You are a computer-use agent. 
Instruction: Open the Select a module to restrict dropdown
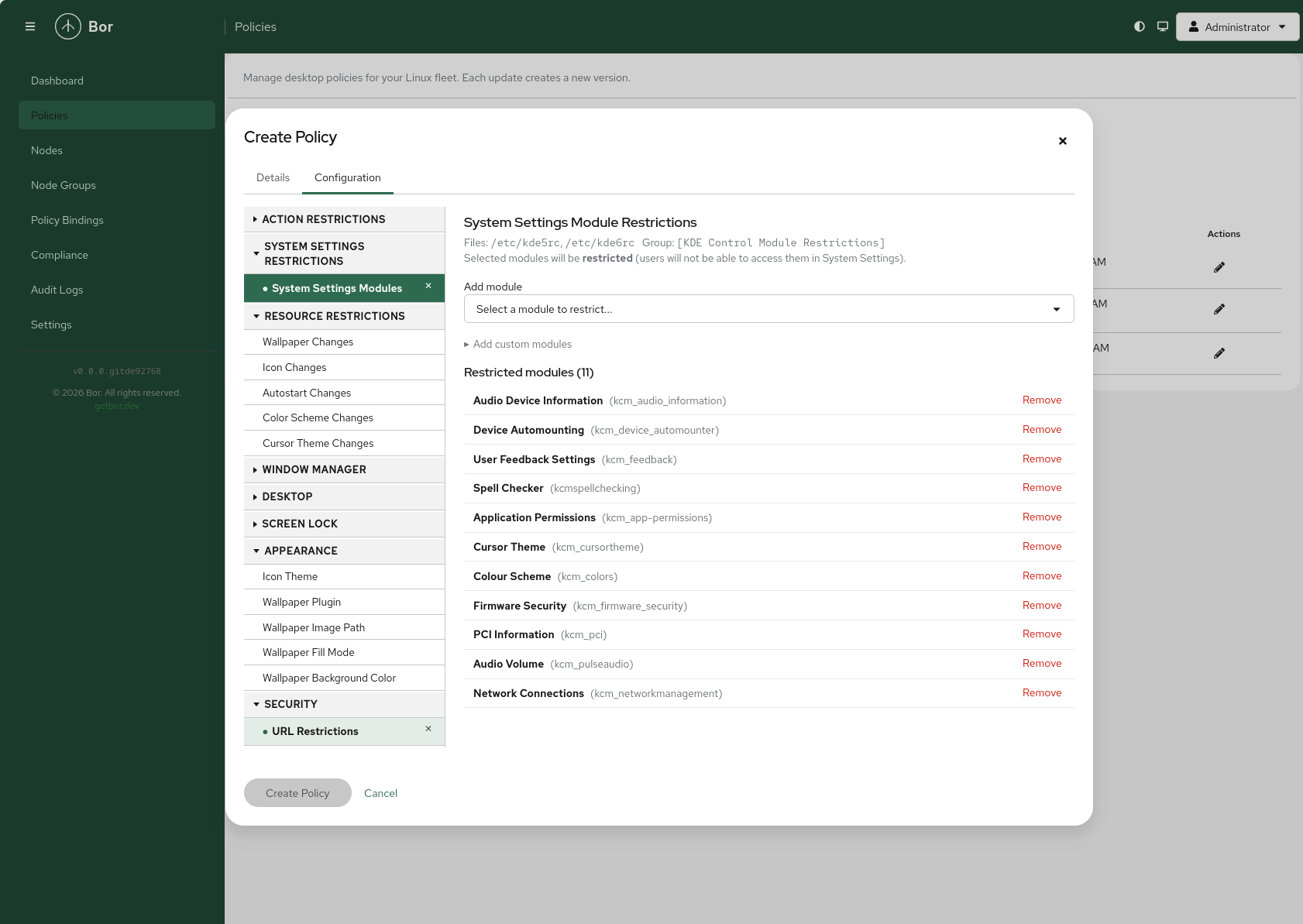(768, 309)
